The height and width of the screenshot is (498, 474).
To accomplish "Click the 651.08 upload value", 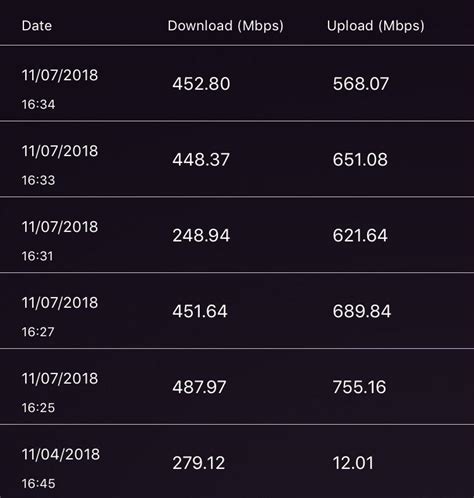I will pyautogui.click(x=360, y=159).
